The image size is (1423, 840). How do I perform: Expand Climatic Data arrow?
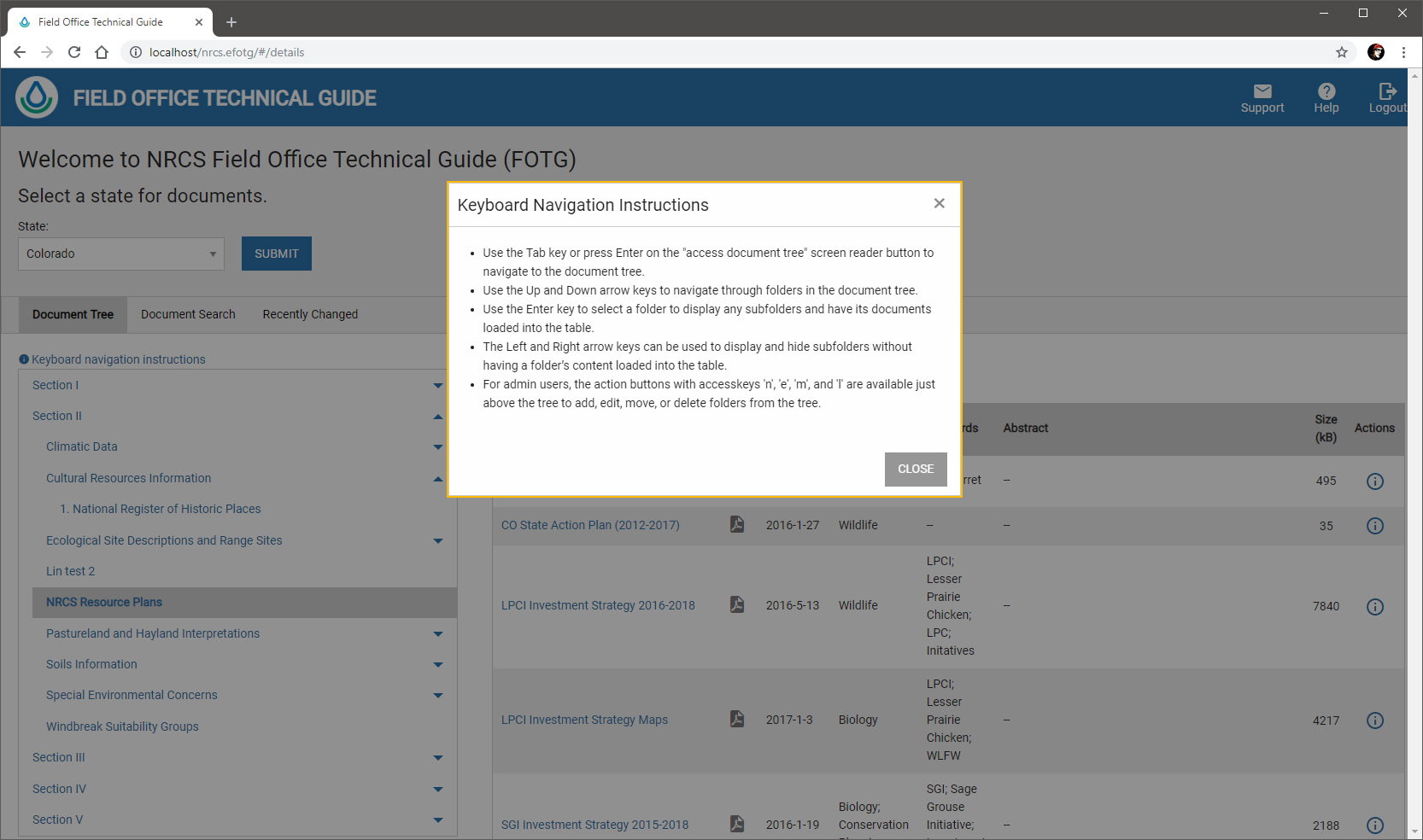click(x=438, y=447)
